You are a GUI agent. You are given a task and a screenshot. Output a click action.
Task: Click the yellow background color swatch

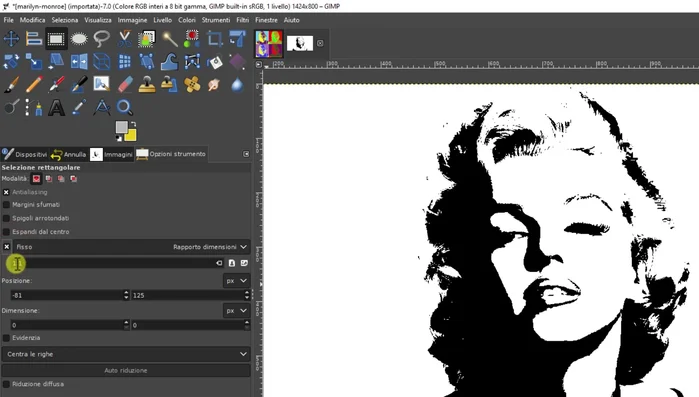coord(131,135)
